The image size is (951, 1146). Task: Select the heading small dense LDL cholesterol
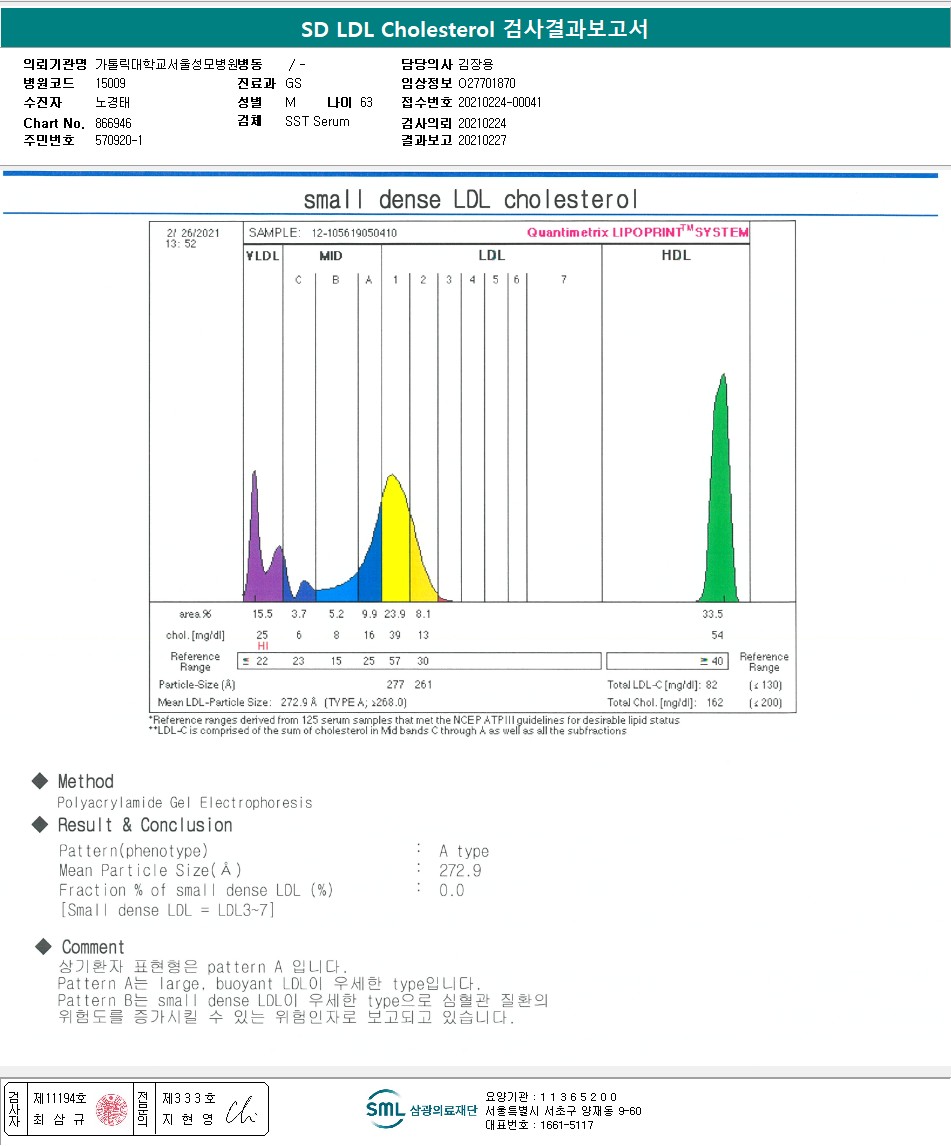click(x=471, y=199)
